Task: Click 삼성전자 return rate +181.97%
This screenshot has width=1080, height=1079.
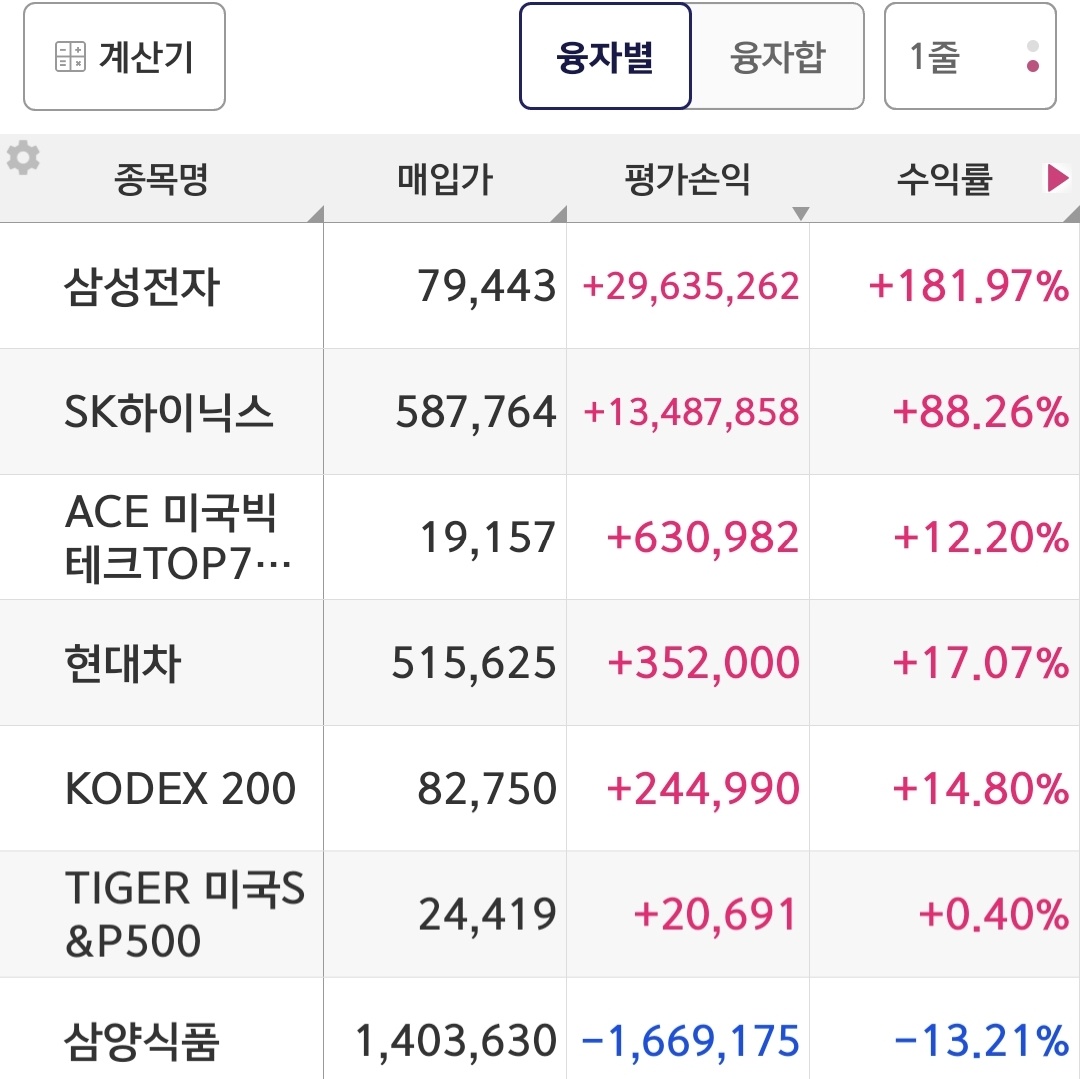Action: coord(969,287)
